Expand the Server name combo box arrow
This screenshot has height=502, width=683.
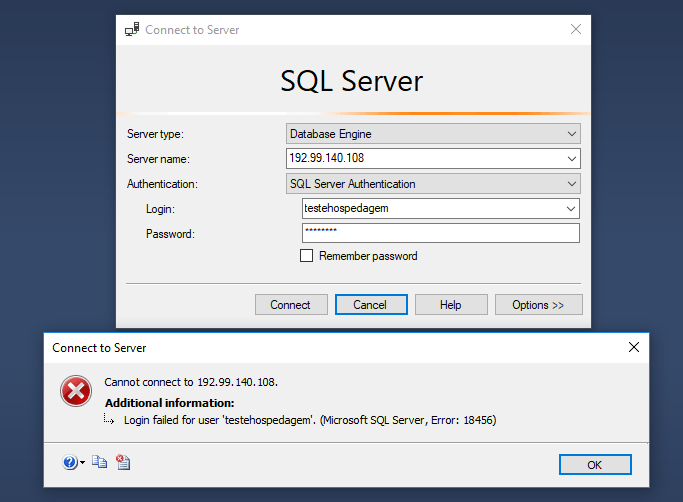point(571,159)
